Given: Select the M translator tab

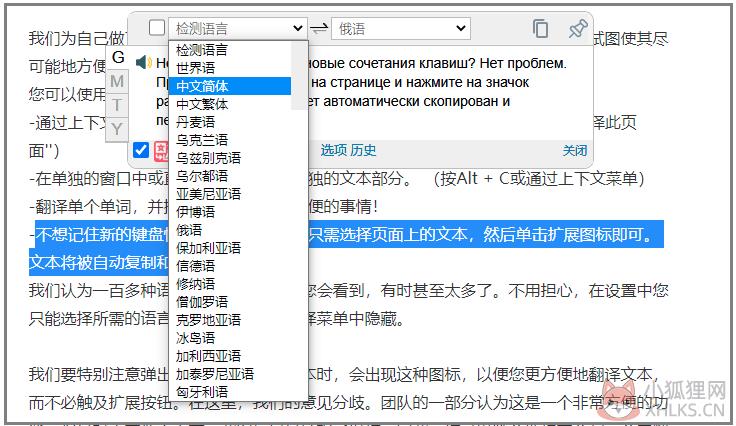Looking at the screenshot, I should (x=117, y=81).
